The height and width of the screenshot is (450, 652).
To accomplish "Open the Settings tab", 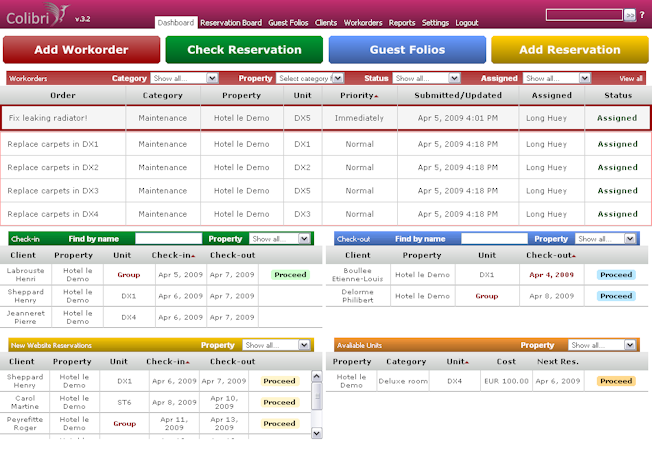I will tap(435, 22).
